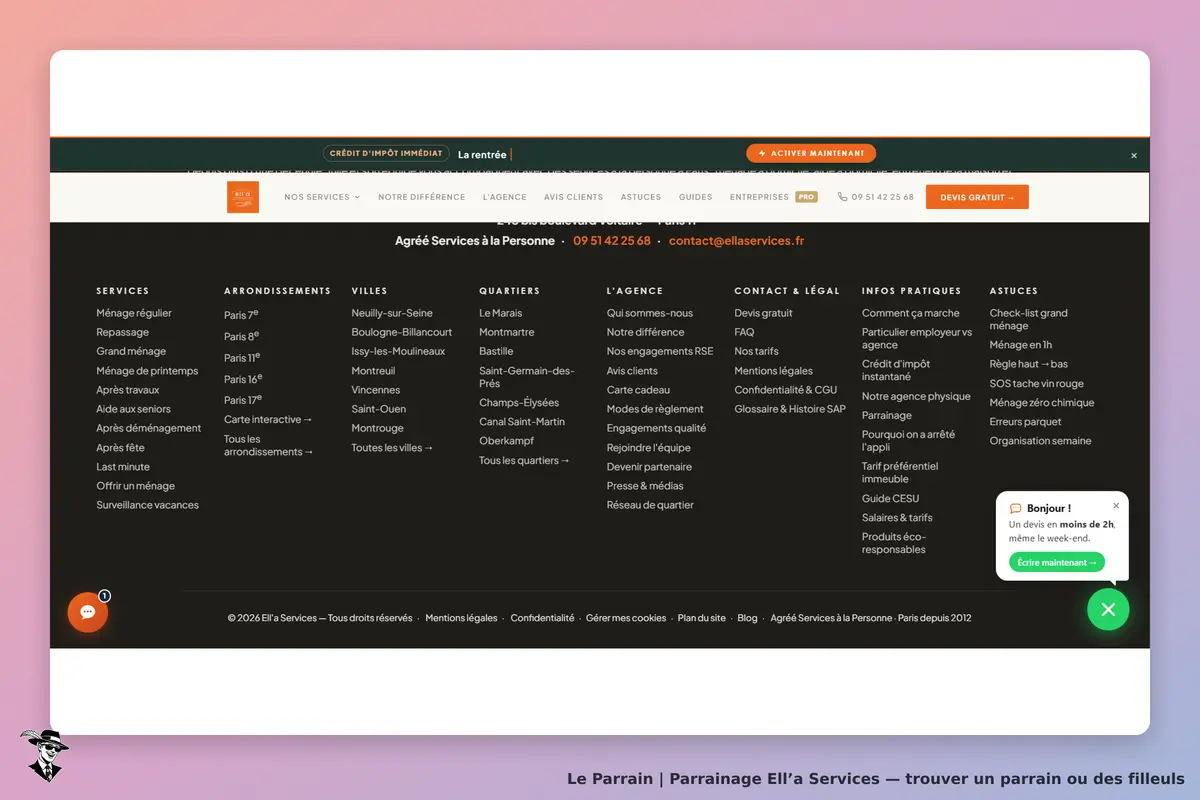The width and height of the screenshot is (1200, 800).
Task: Open Après travaux link
Action: click(128, 390)
